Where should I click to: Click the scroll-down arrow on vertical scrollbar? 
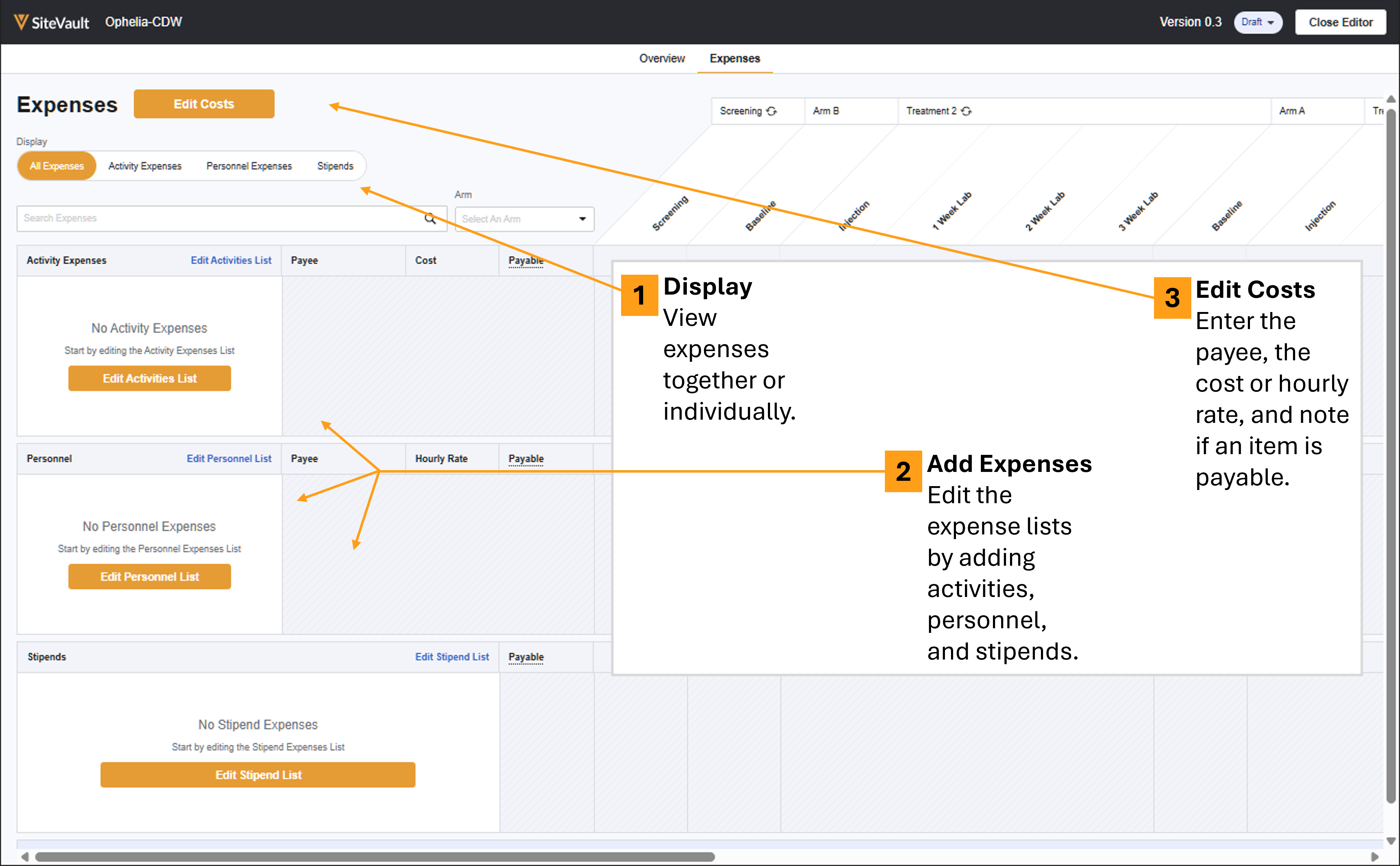[1391, 841]
